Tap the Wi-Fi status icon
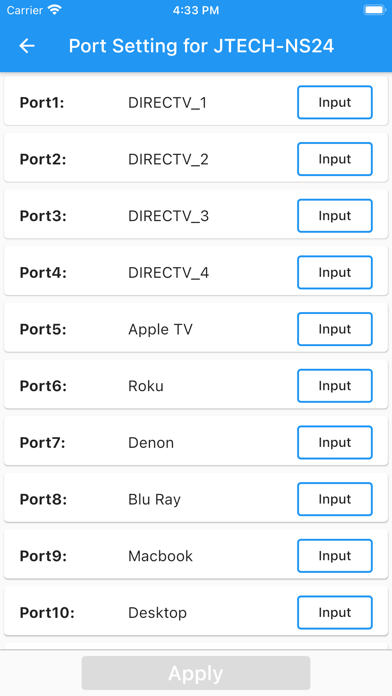This screenshot has height=696, width=392. click(55, 10)
